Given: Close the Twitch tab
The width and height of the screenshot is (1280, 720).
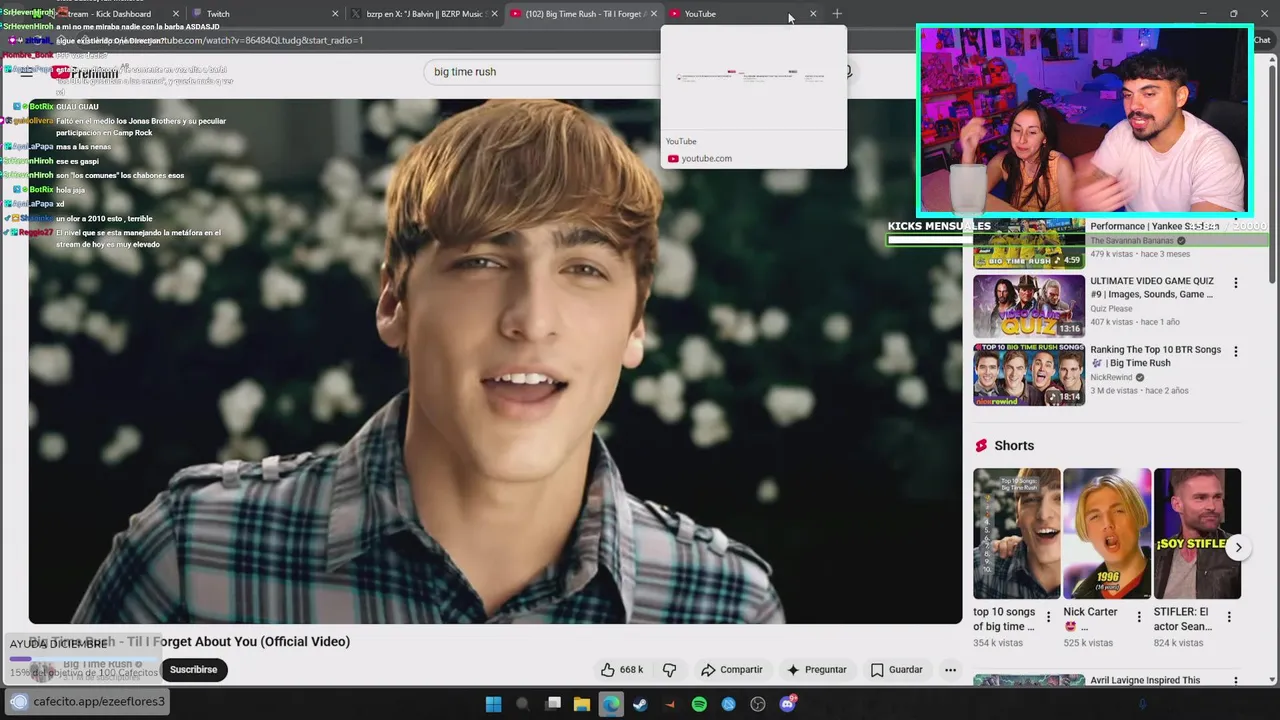Looking at the screenshot, I should click(335, 14).
